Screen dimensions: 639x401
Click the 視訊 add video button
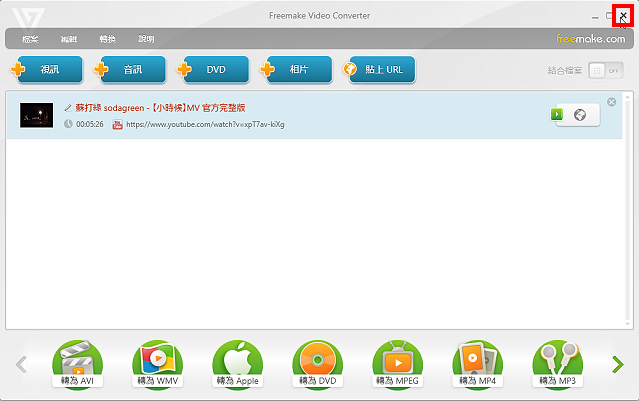pyautogui.click(x=47, y=70)
